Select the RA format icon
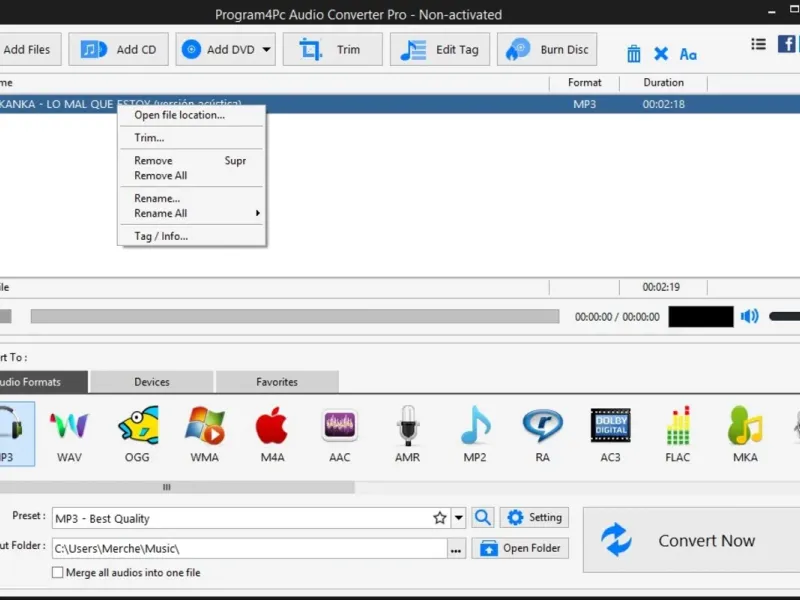Viewport: 800px width, 600px height. [543, 434]
